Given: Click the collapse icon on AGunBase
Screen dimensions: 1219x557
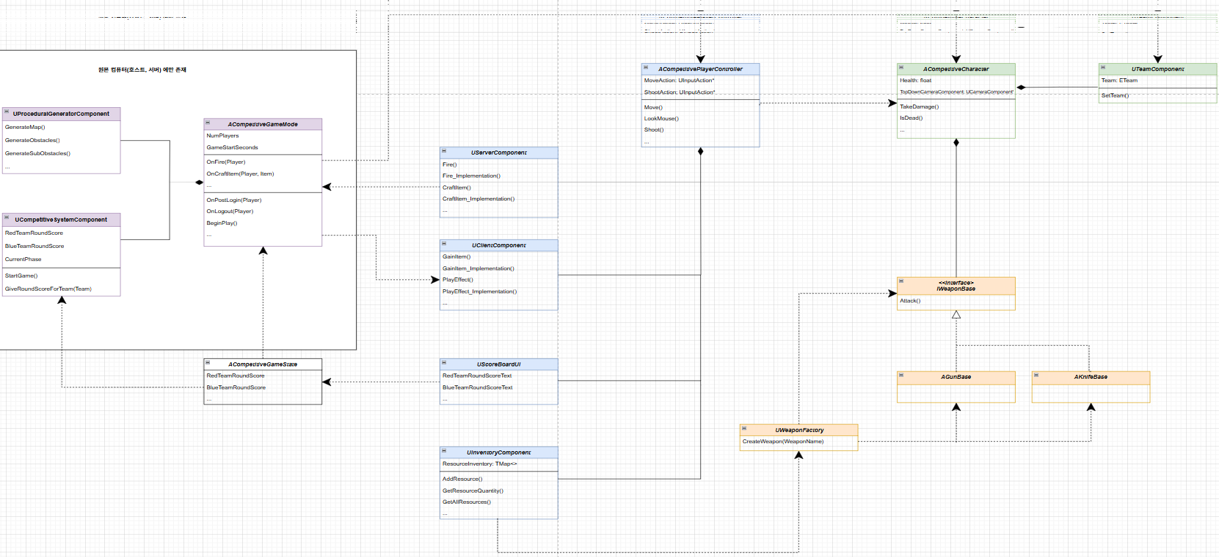Looking at the screenshot, I should tap(903, 377).
